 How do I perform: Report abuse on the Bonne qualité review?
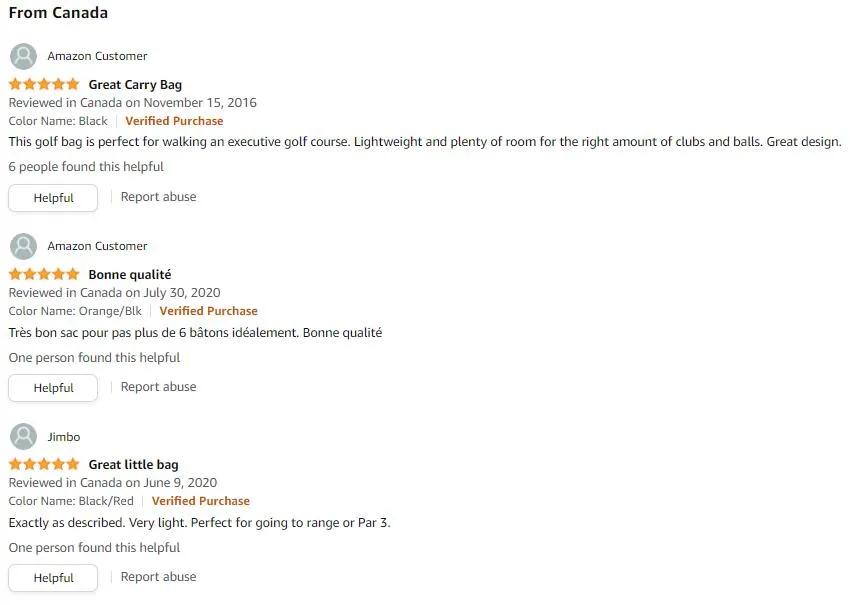(158, 387)
